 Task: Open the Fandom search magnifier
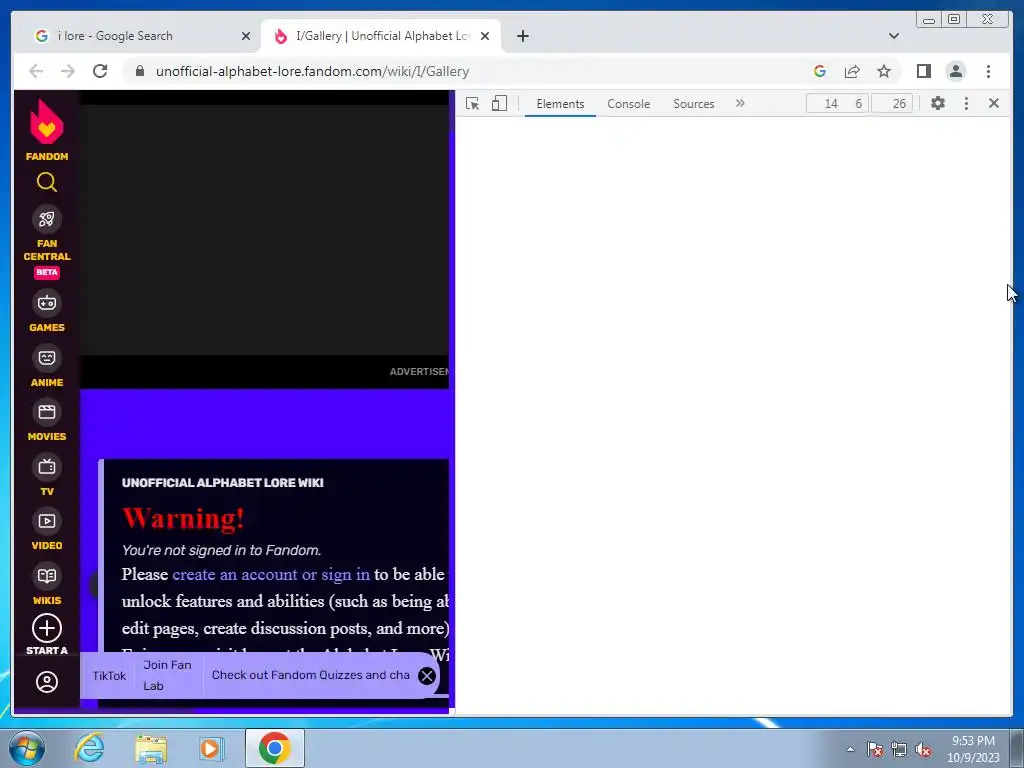(x=46, y=182)
